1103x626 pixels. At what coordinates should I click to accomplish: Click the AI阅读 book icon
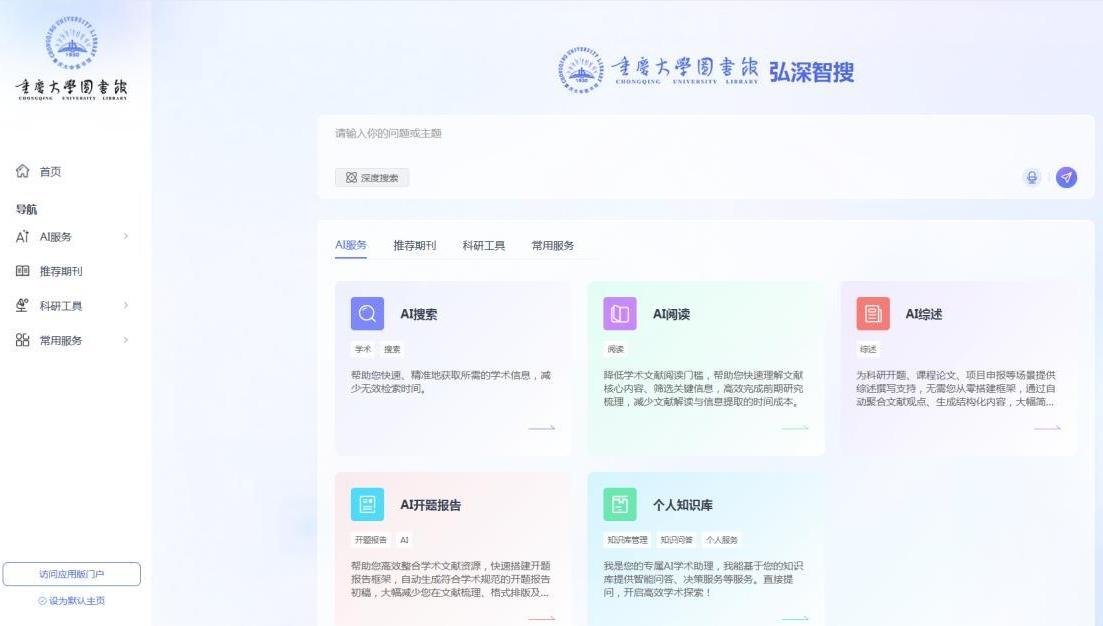pyautogui.click(x=620, y=314)
